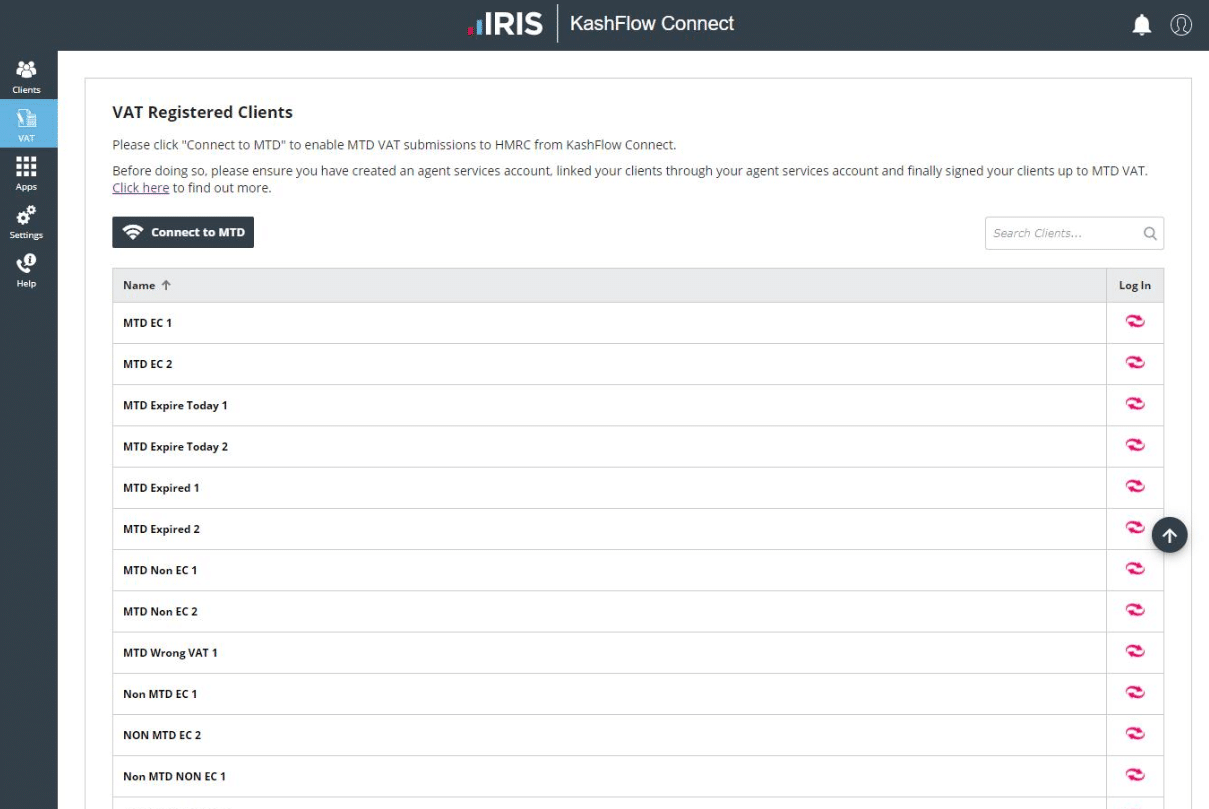Follow the "Click here" link
Image resolution: width=1209 pixels, height=809 pixels.
click(x=140, y=188)
